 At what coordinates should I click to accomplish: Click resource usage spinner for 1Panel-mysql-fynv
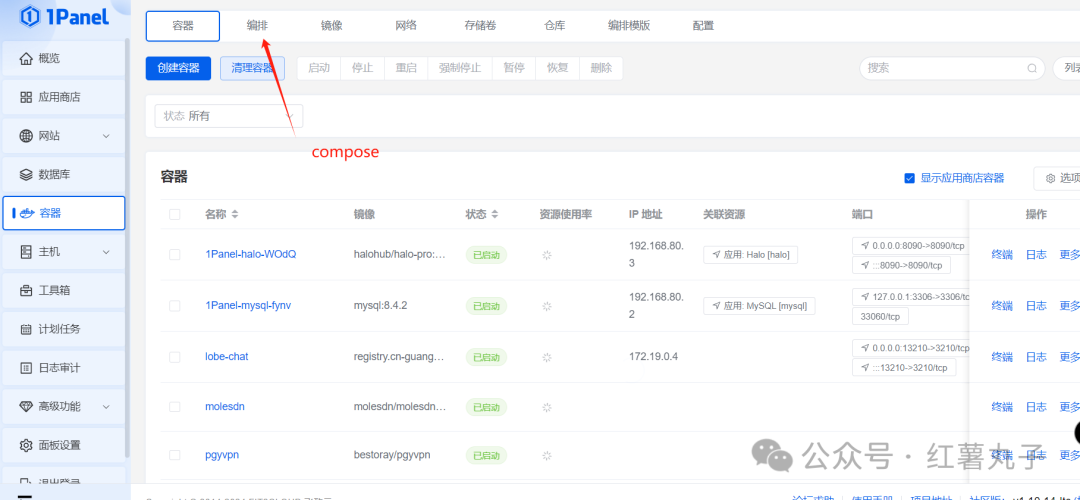pyautogui.click(x=547, y=306)
